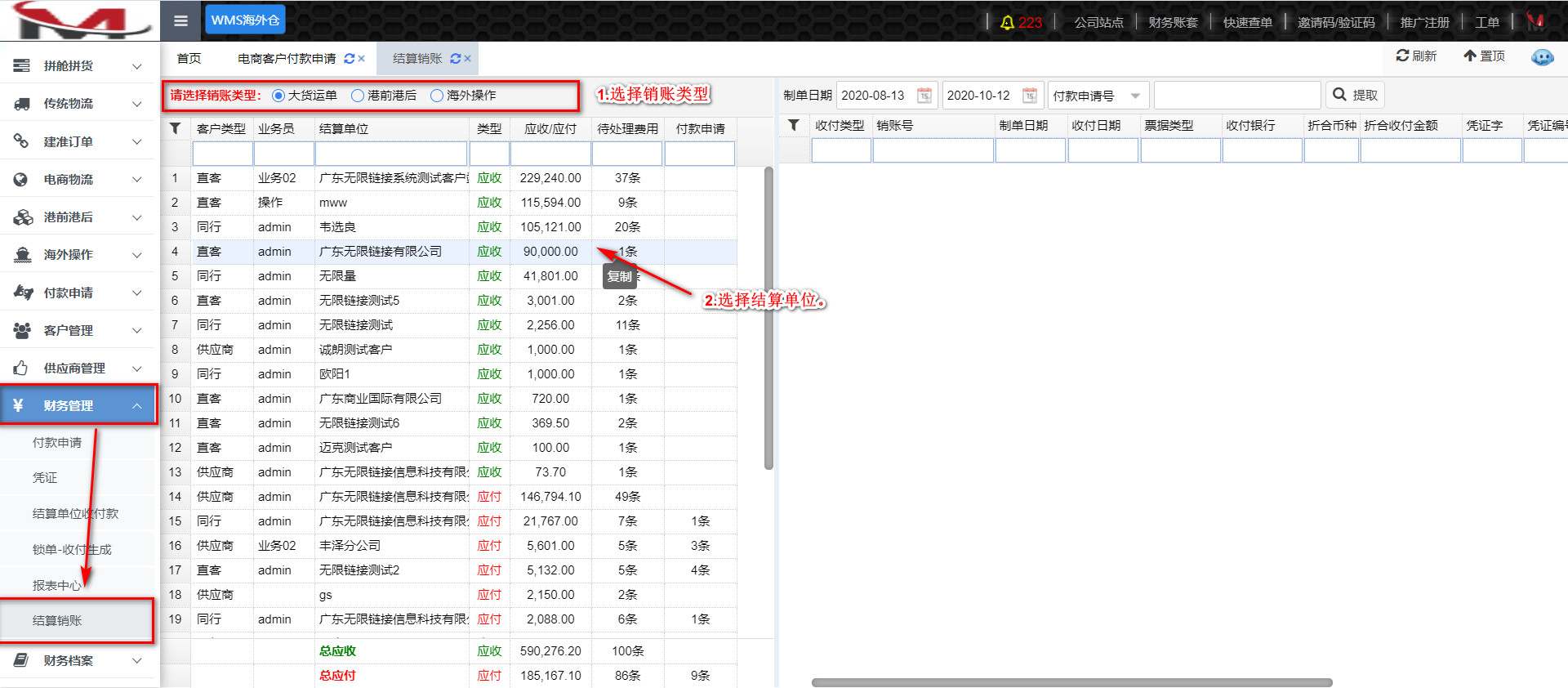The image size is (1568, 688).
Task: Open the chat assistant icon at top right
Action: [x=1542, y=57]
